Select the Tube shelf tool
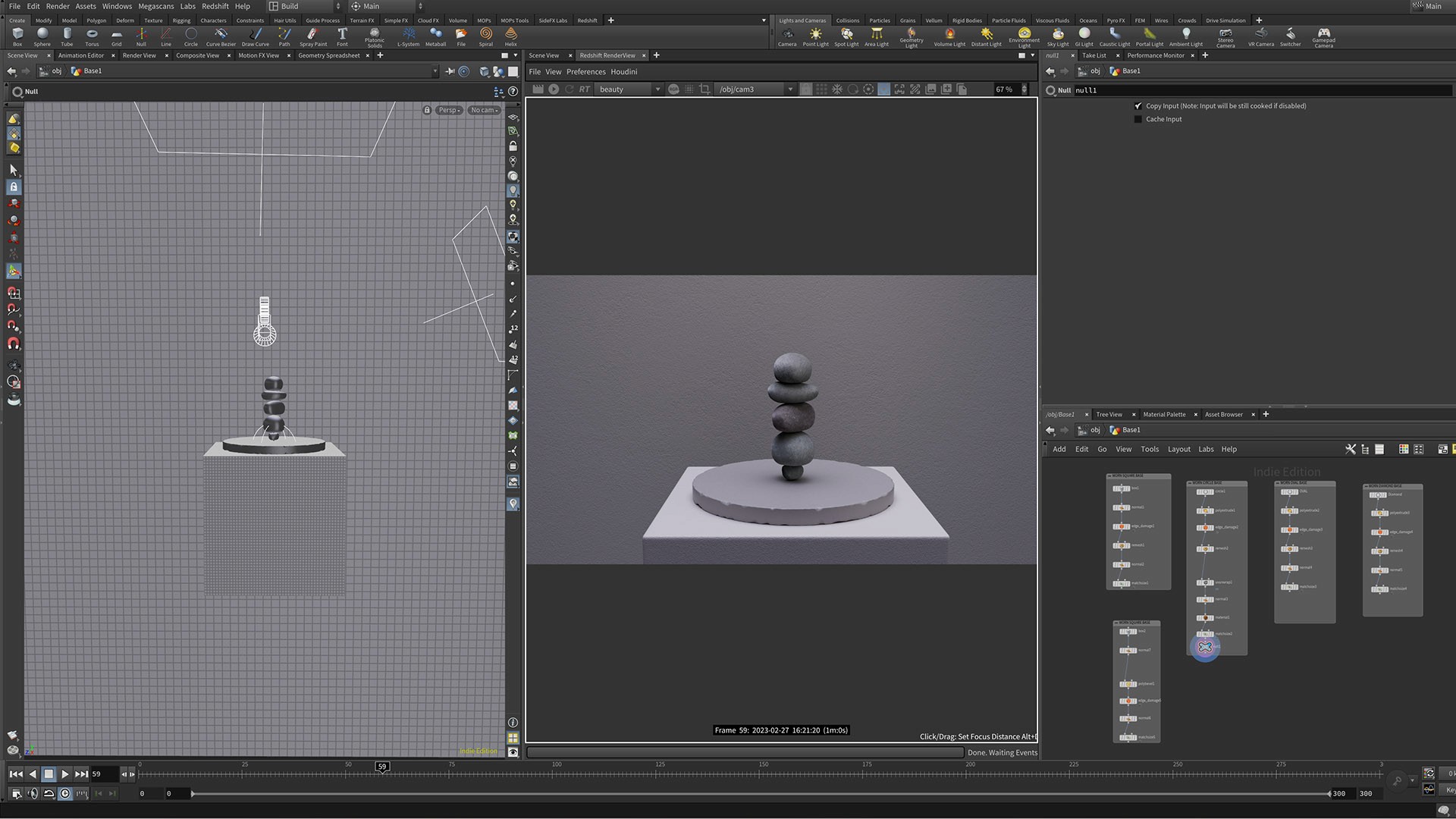1456x819 pixels. point(67,36)
